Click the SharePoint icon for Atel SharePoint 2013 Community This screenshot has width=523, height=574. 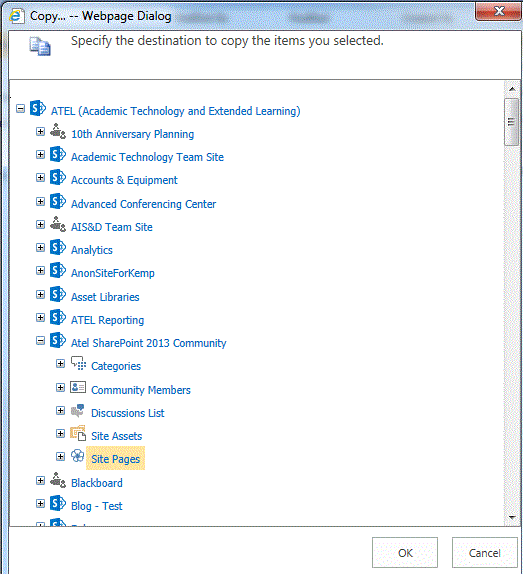[x=58, y=340]
